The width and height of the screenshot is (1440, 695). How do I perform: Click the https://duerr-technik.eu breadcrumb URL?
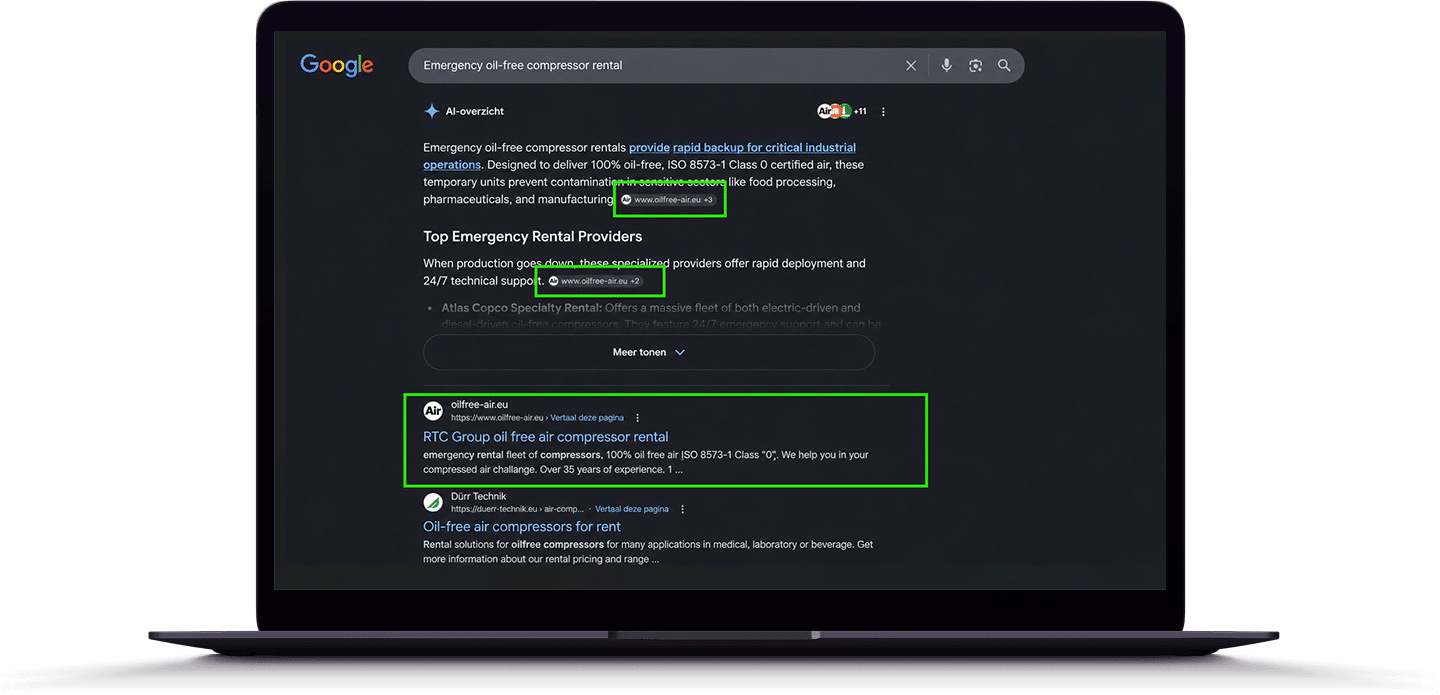[517, 509]
